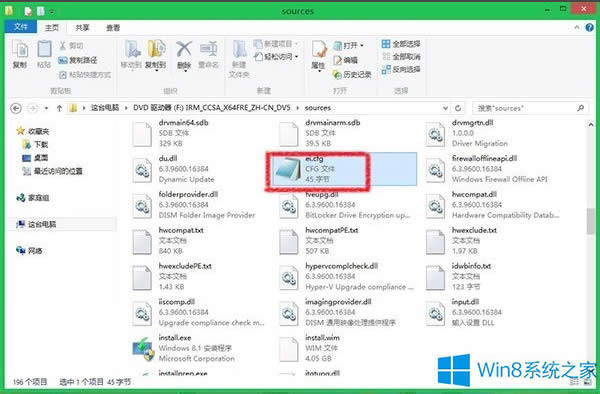Click Select all (全部选择)
Viewport: 600px width, 394px height.
coord(401,44)
